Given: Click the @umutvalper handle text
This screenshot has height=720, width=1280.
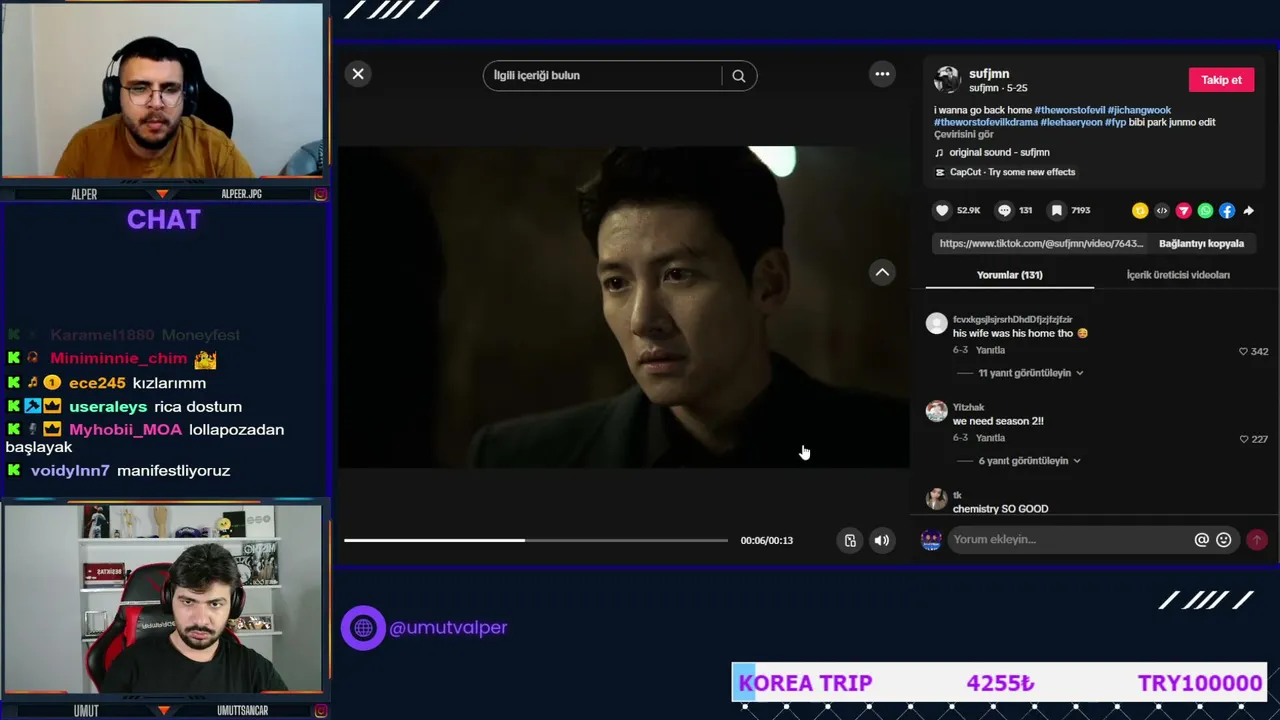Looking at the screenshot, I should 448,628.
